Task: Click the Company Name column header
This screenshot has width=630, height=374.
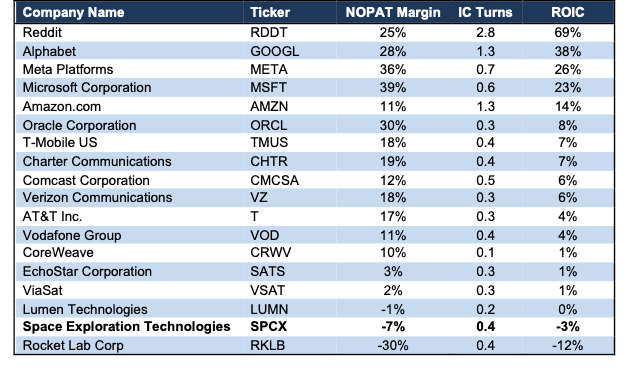Action: 73,12
